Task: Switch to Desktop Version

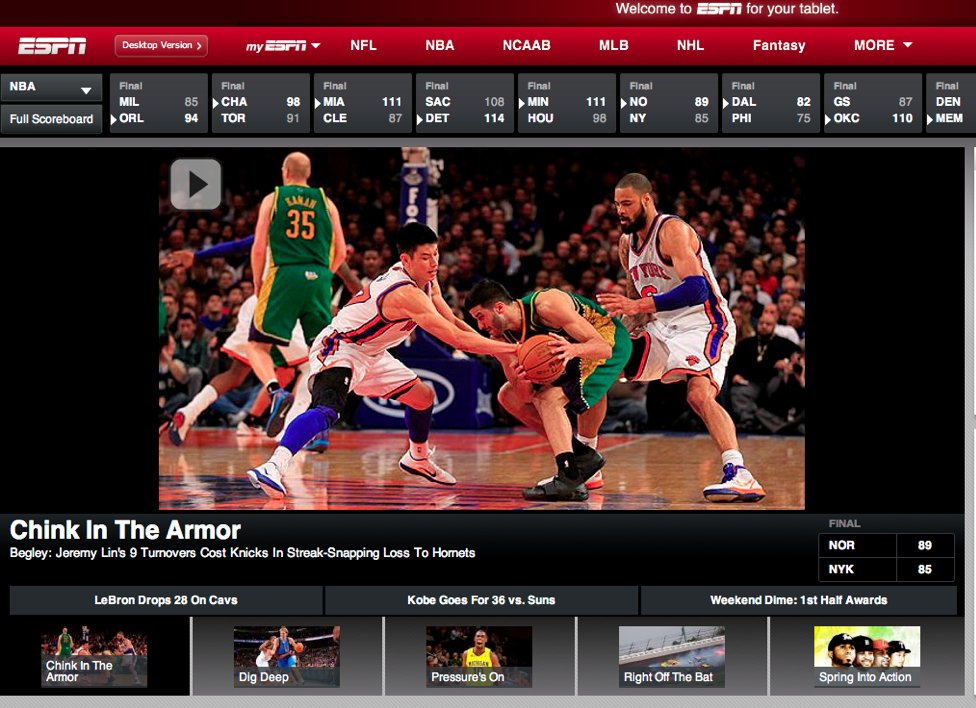Action: pyautogui.click(x=161, y=45)
